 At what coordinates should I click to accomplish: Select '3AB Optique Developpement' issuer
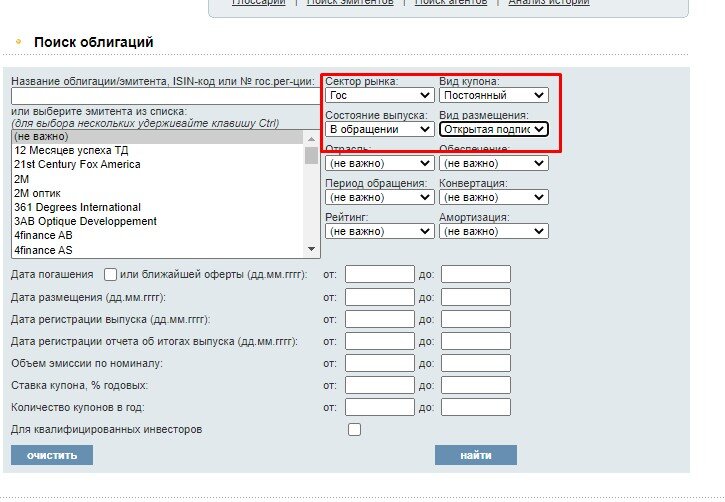(158, 221)
